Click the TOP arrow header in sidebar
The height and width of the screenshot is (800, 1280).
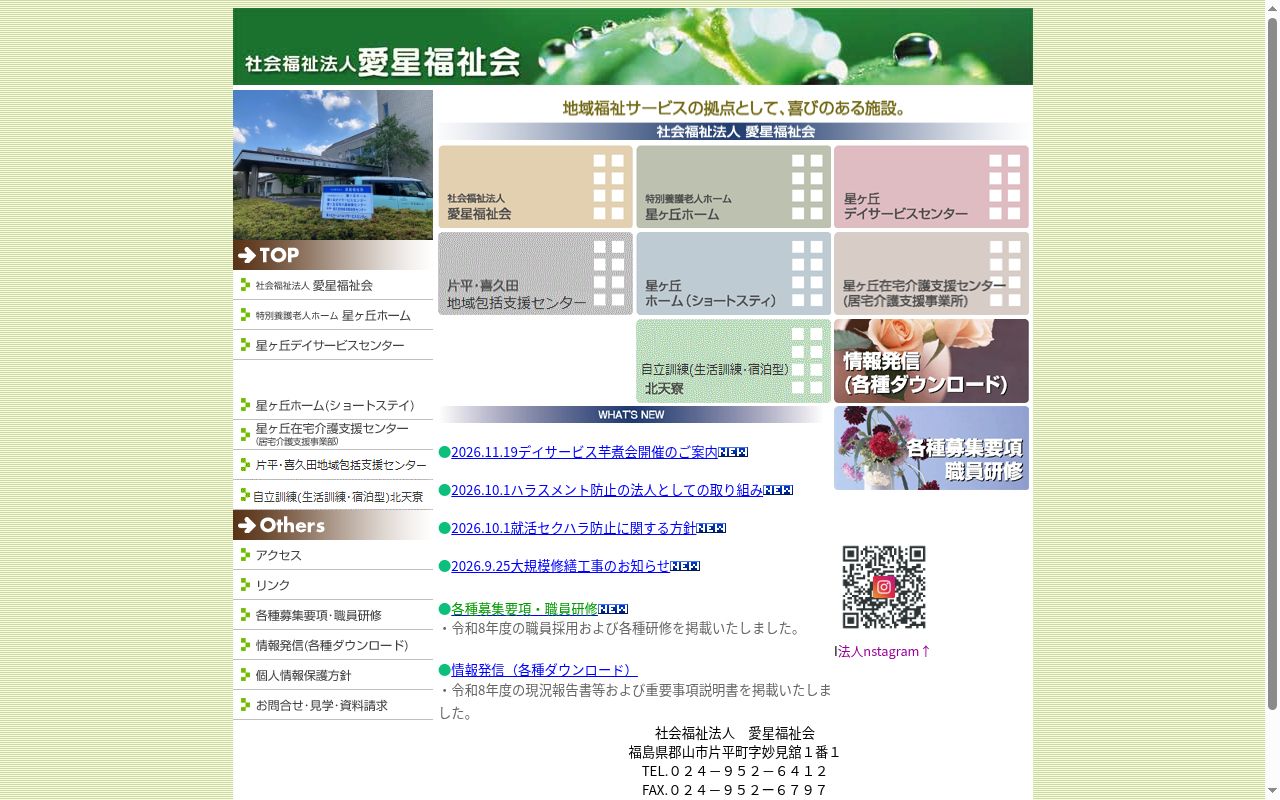coord(333,255)
